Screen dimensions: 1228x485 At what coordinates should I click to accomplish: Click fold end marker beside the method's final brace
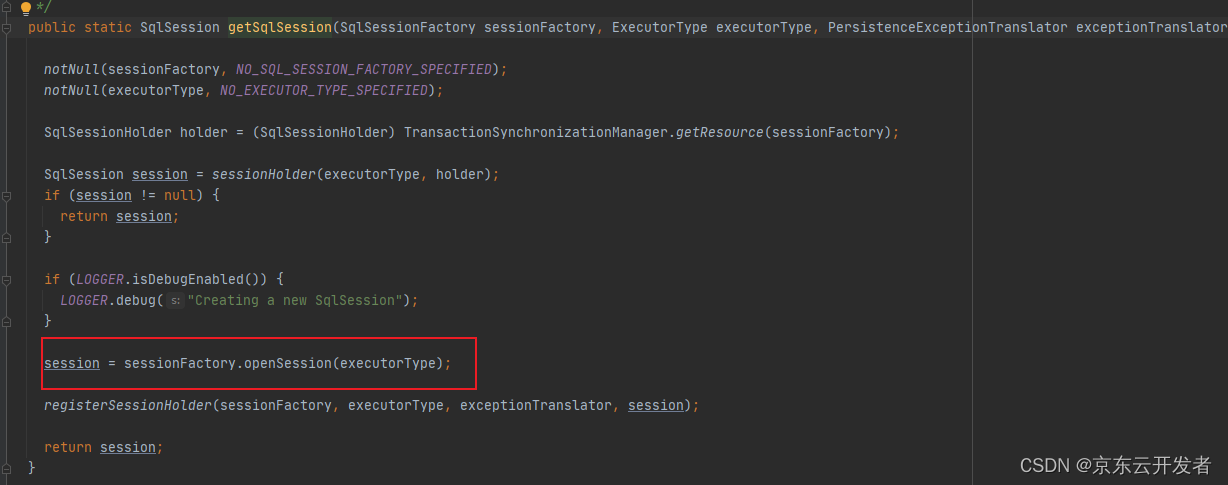[7, 467]
